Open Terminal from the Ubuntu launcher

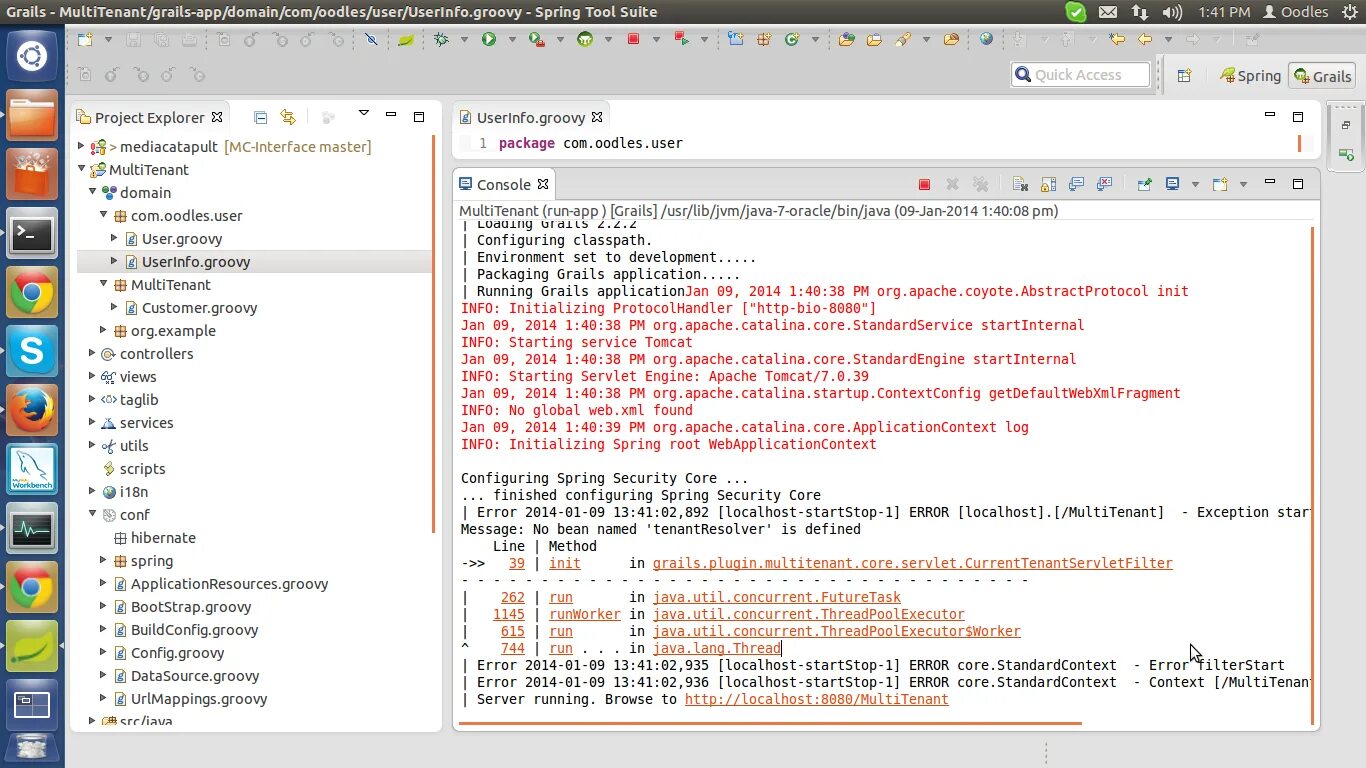[x=32, y=235]
